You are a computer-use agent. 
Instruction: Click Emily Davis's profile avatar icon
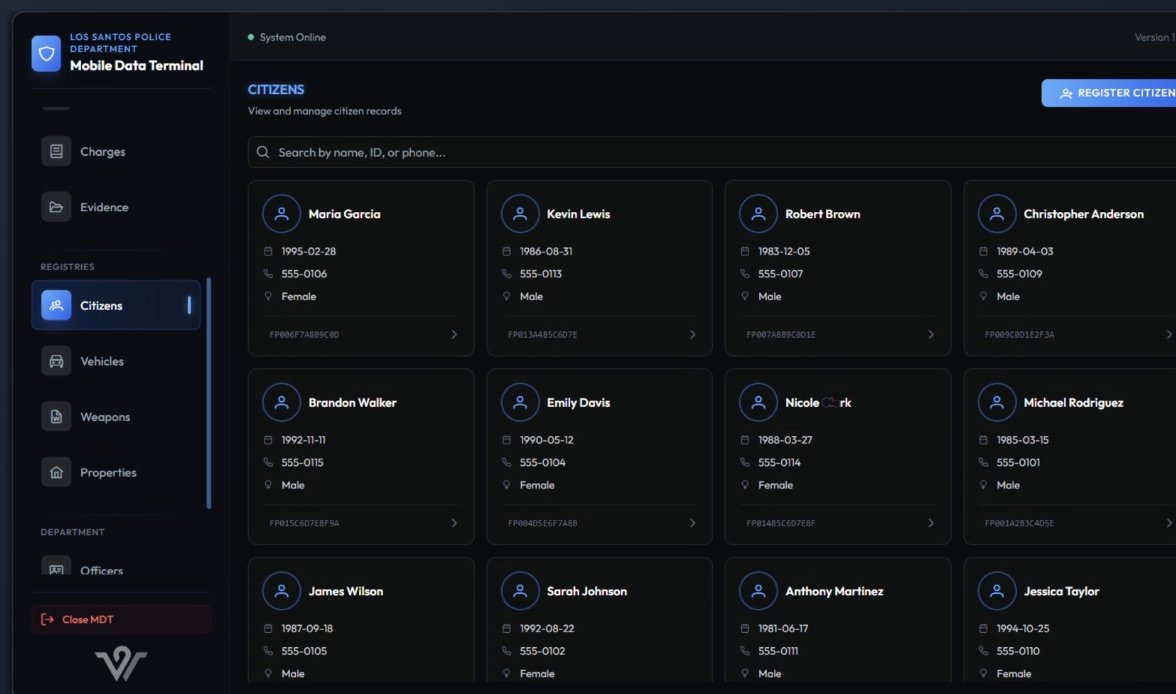click(519, 403)
